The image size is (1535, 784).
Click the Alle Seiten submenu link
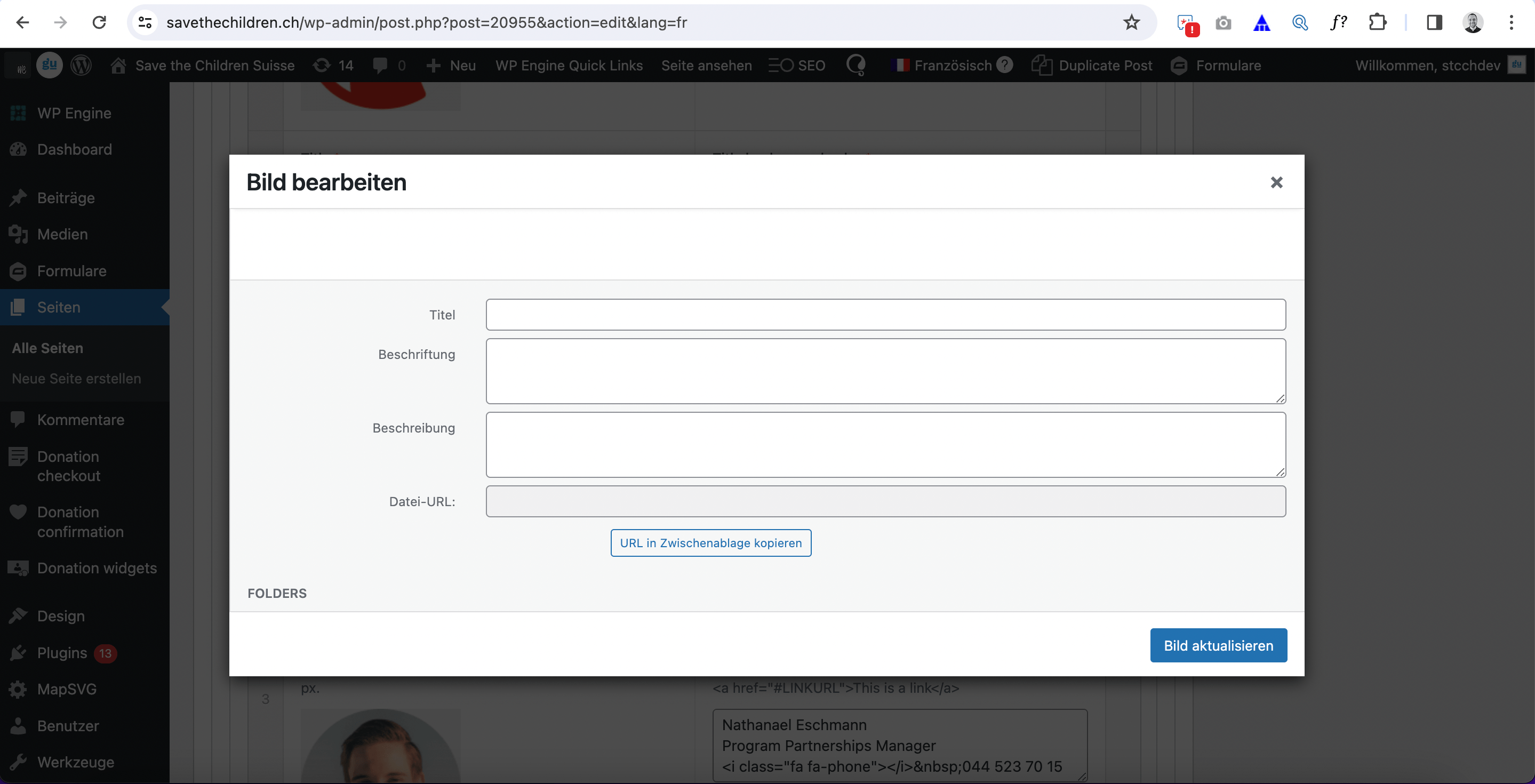[47, 348]
